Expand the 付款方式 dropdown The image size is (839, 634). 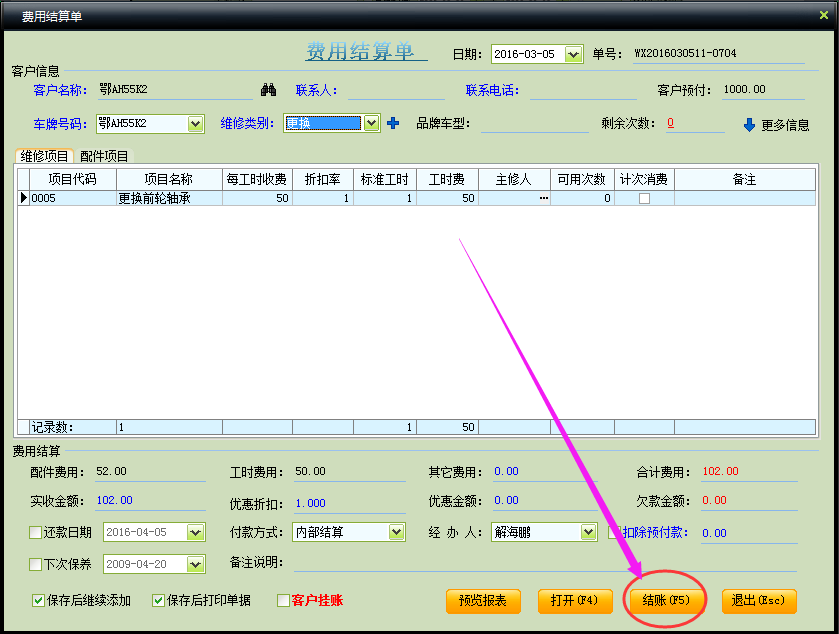(x=396, y=532)
